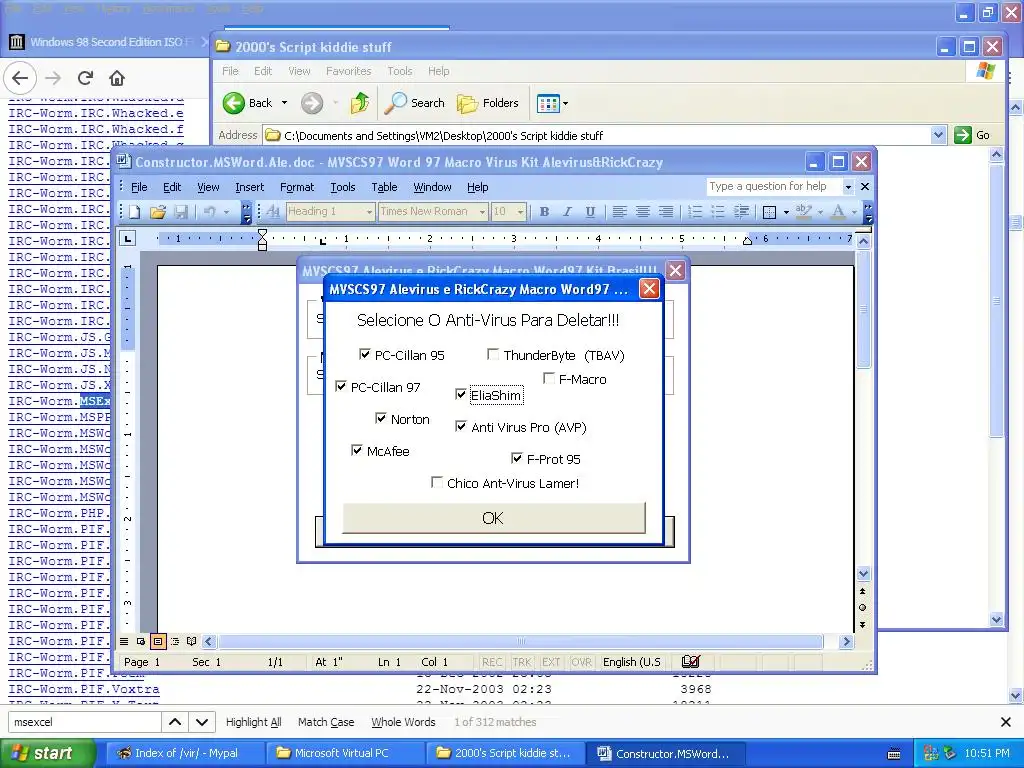Click the browser reload icon
The image size is (1024, 768).
coord(85,78)
